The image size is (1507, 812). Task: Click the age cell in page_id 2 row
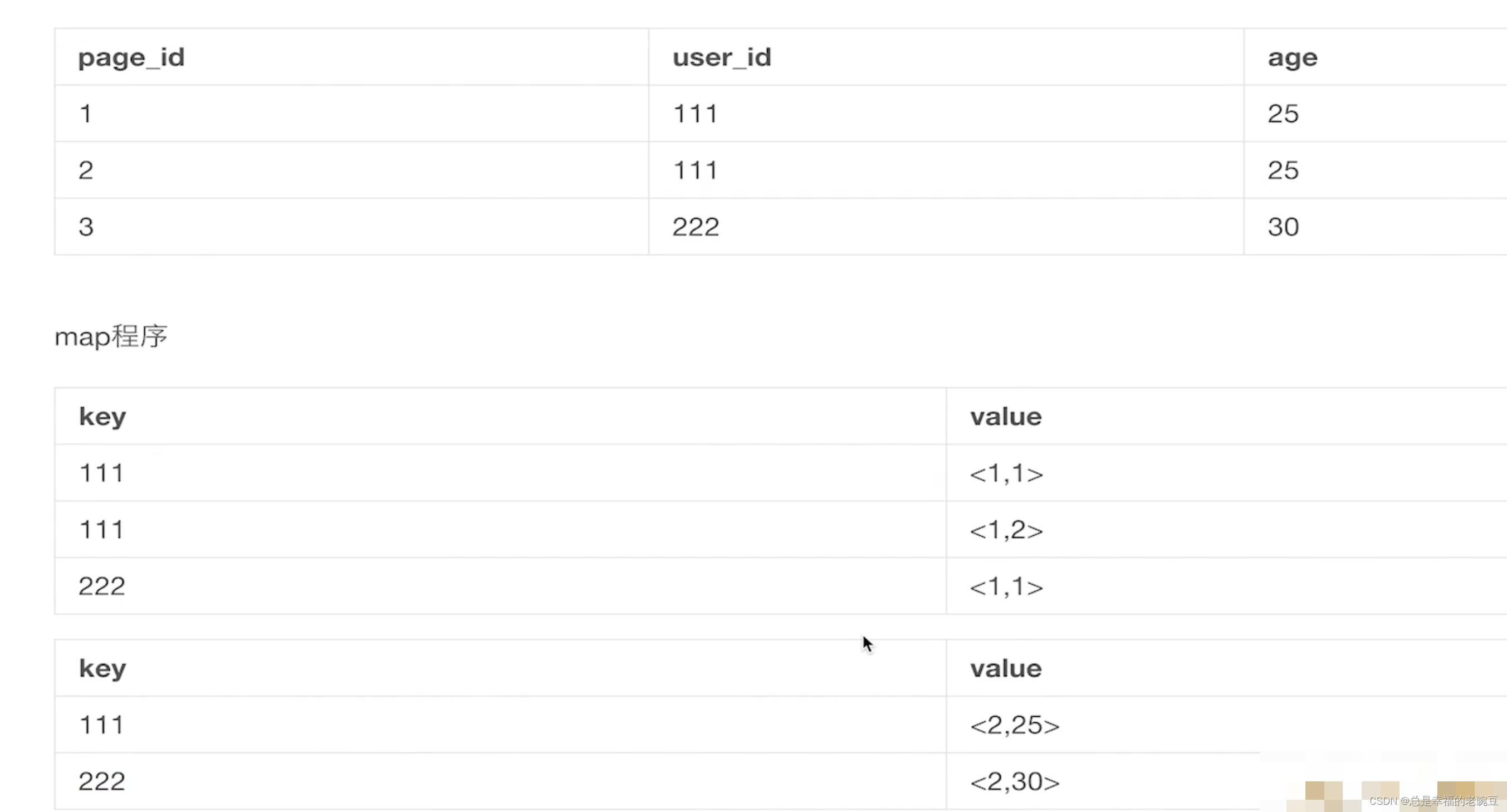[1283, 170]
